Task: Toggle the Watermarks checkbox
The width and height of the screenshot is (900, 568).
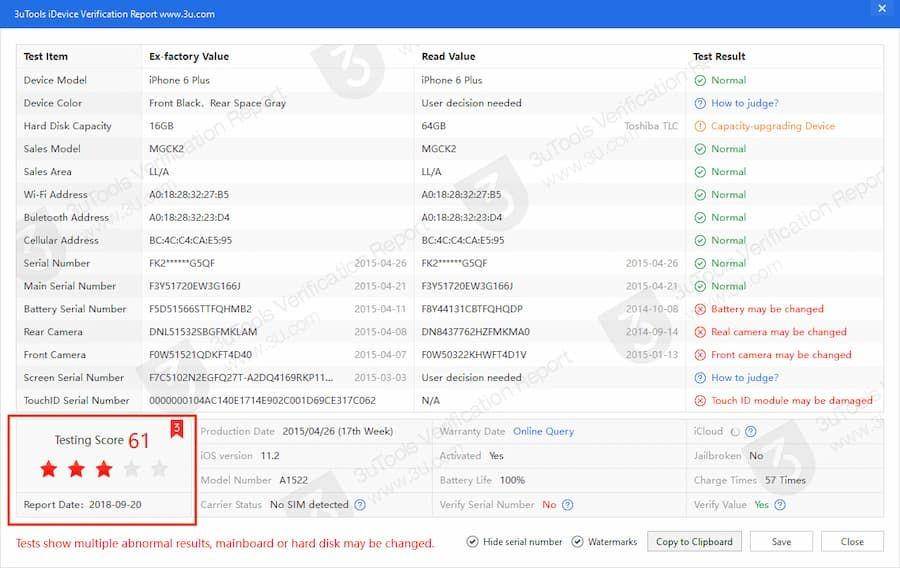Action: click(577, 542)
